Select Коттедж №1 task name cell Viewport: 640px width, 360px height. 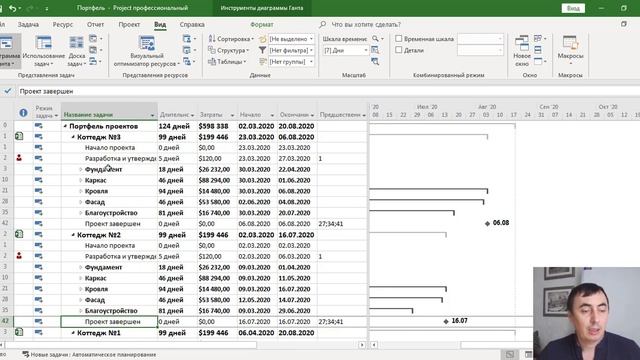tap(109, 333)
